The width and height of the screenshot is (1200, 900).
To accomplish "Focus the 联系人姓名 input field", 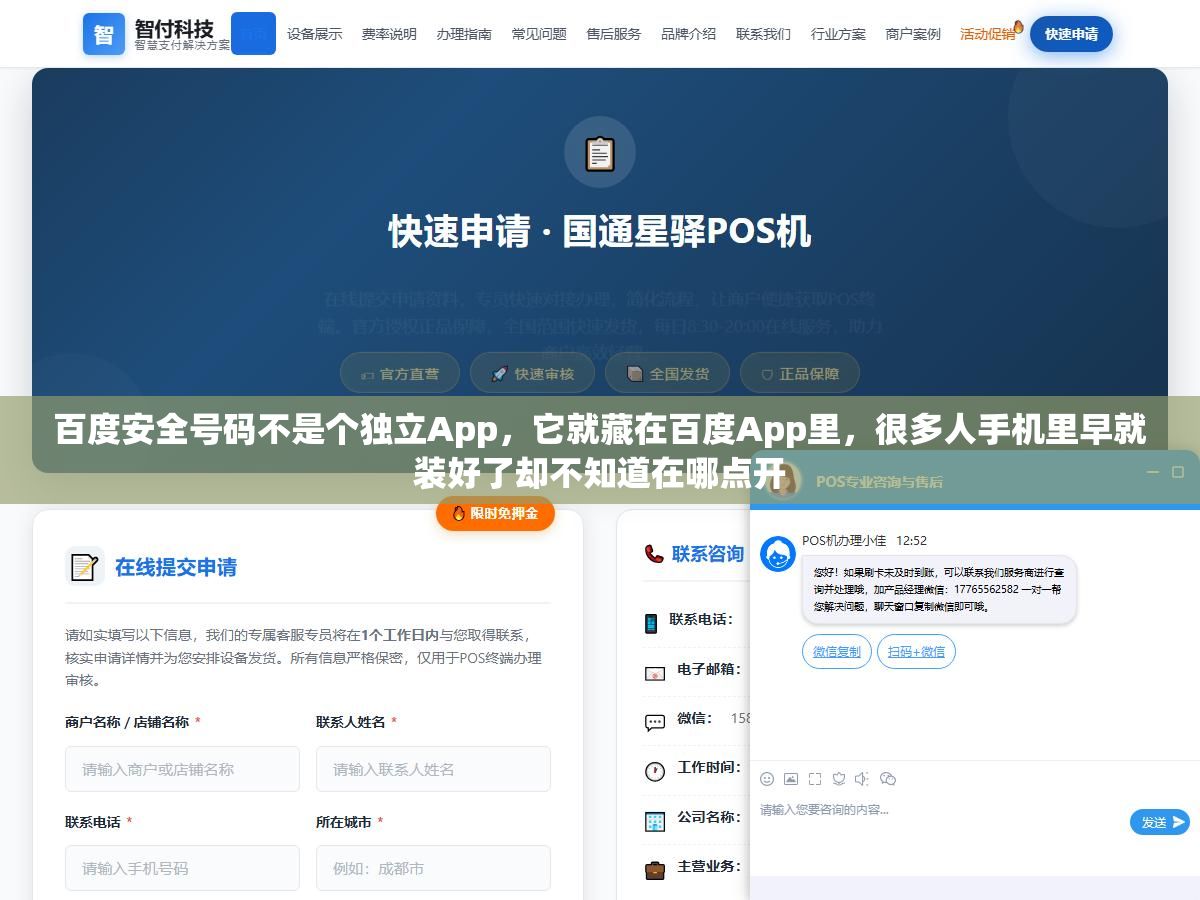I will coord(433,769).
